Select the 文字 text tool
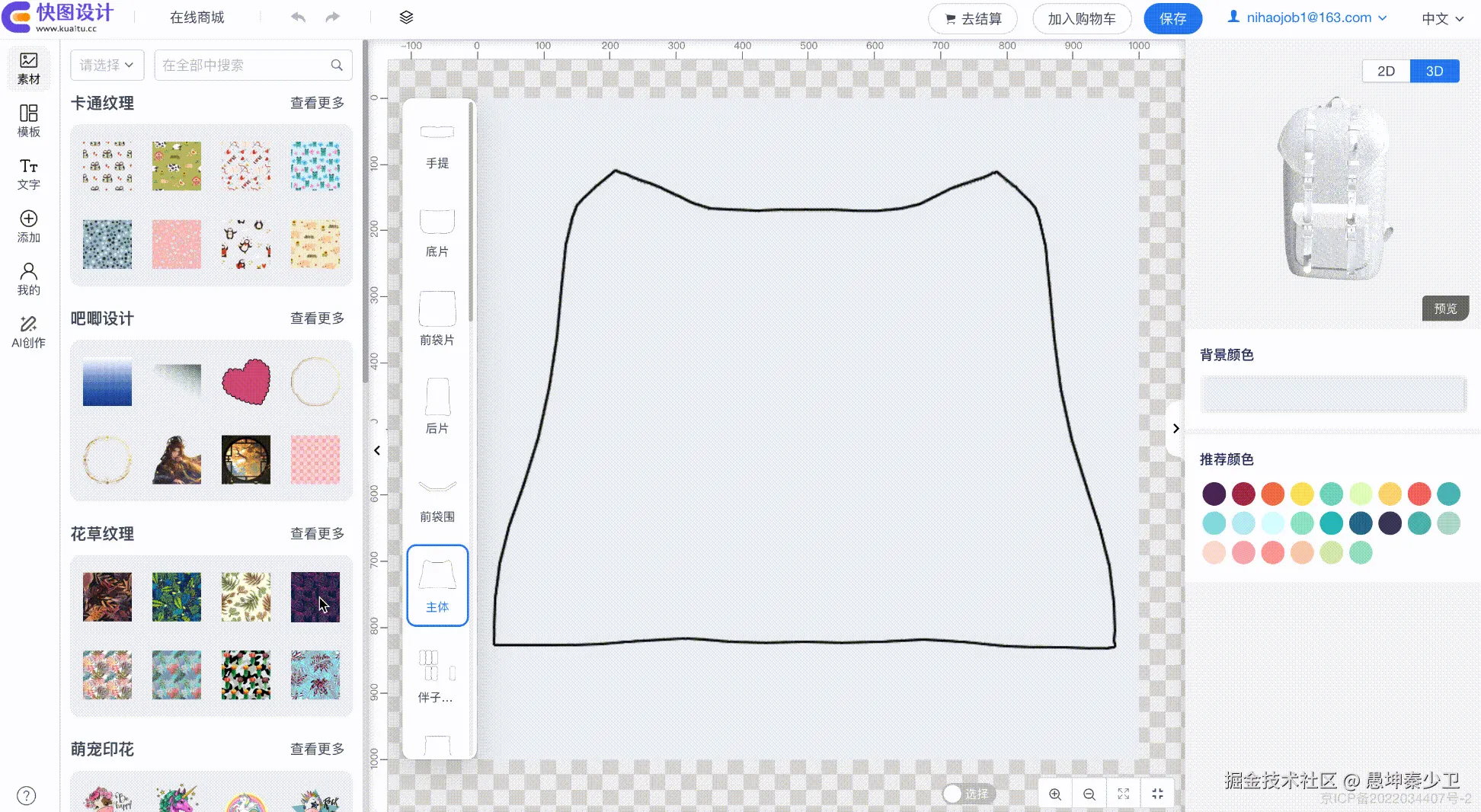 (x=28, y=174)
